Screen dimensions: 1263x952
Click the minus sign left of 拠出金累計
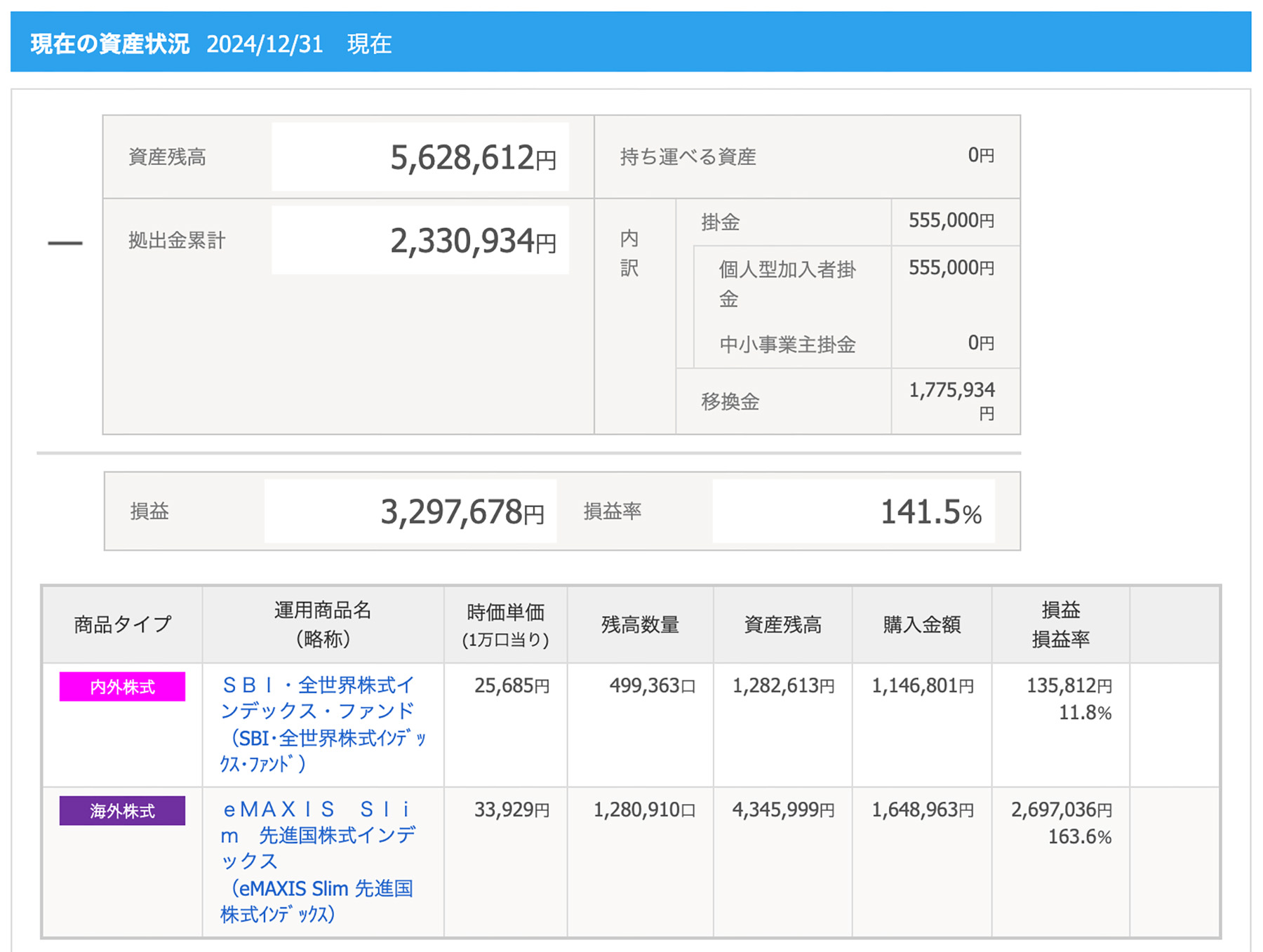(x=65, y=243)
